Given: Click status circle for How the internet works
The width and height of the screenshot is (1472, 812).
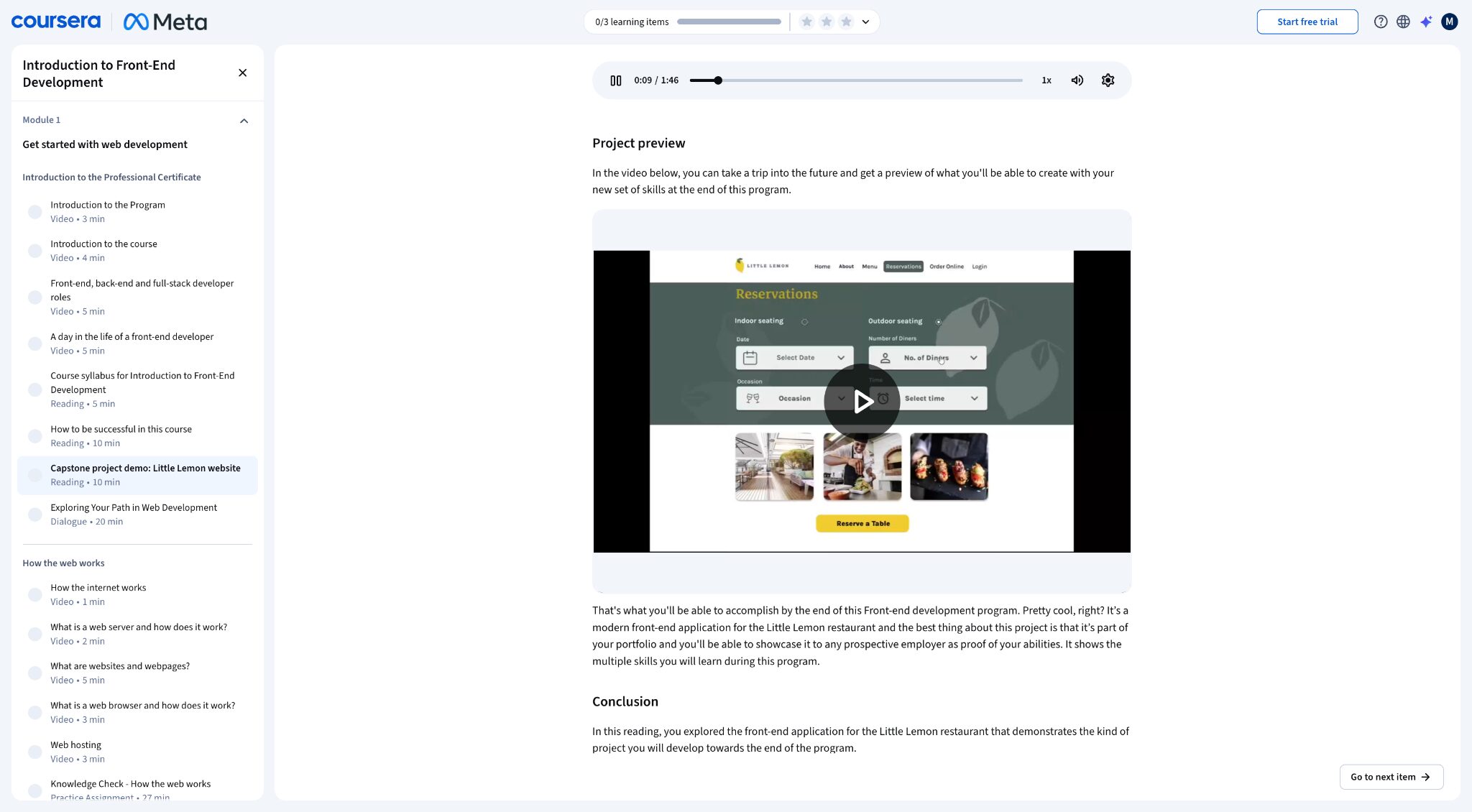Looking at the screenshot, I should (x=34, y=594).
